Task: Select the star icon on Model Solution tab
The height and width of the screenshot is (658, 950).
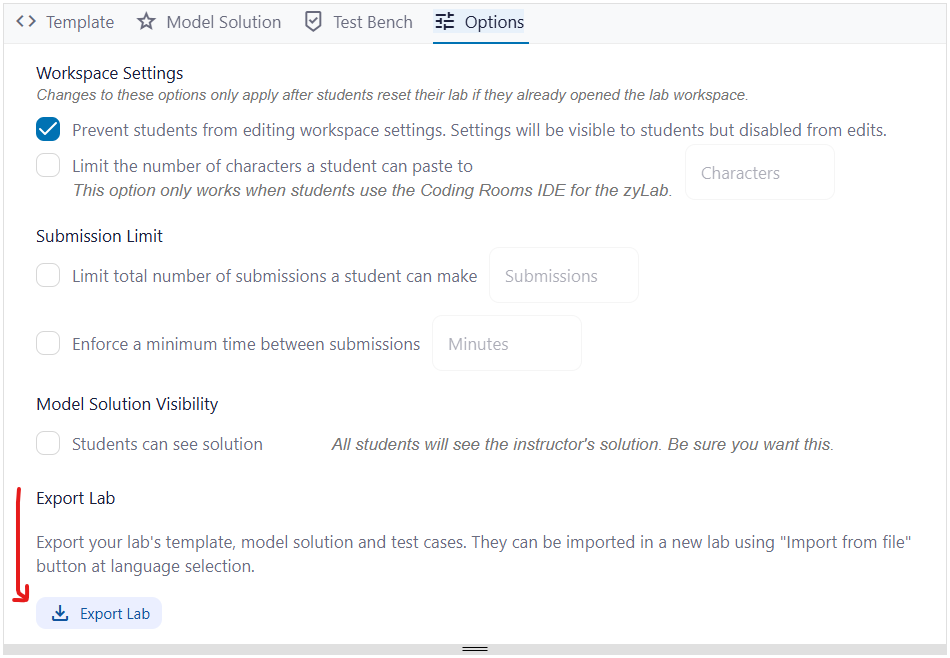Action: pos(147,21)
